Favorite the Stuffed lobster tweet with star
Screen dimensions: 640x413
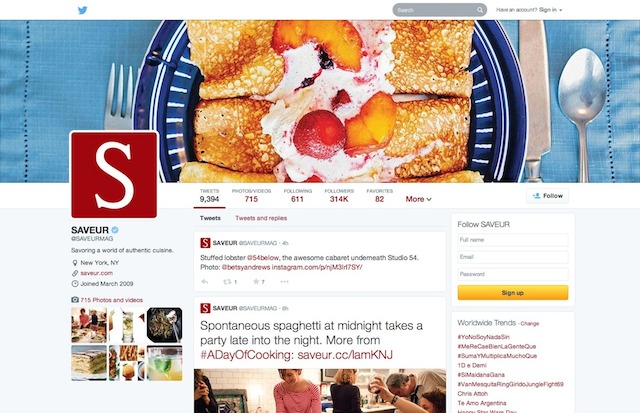point(256,282)
